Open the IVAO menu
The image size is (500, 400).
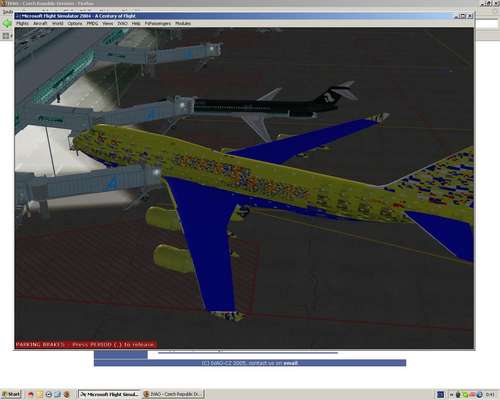coord(122,23)
